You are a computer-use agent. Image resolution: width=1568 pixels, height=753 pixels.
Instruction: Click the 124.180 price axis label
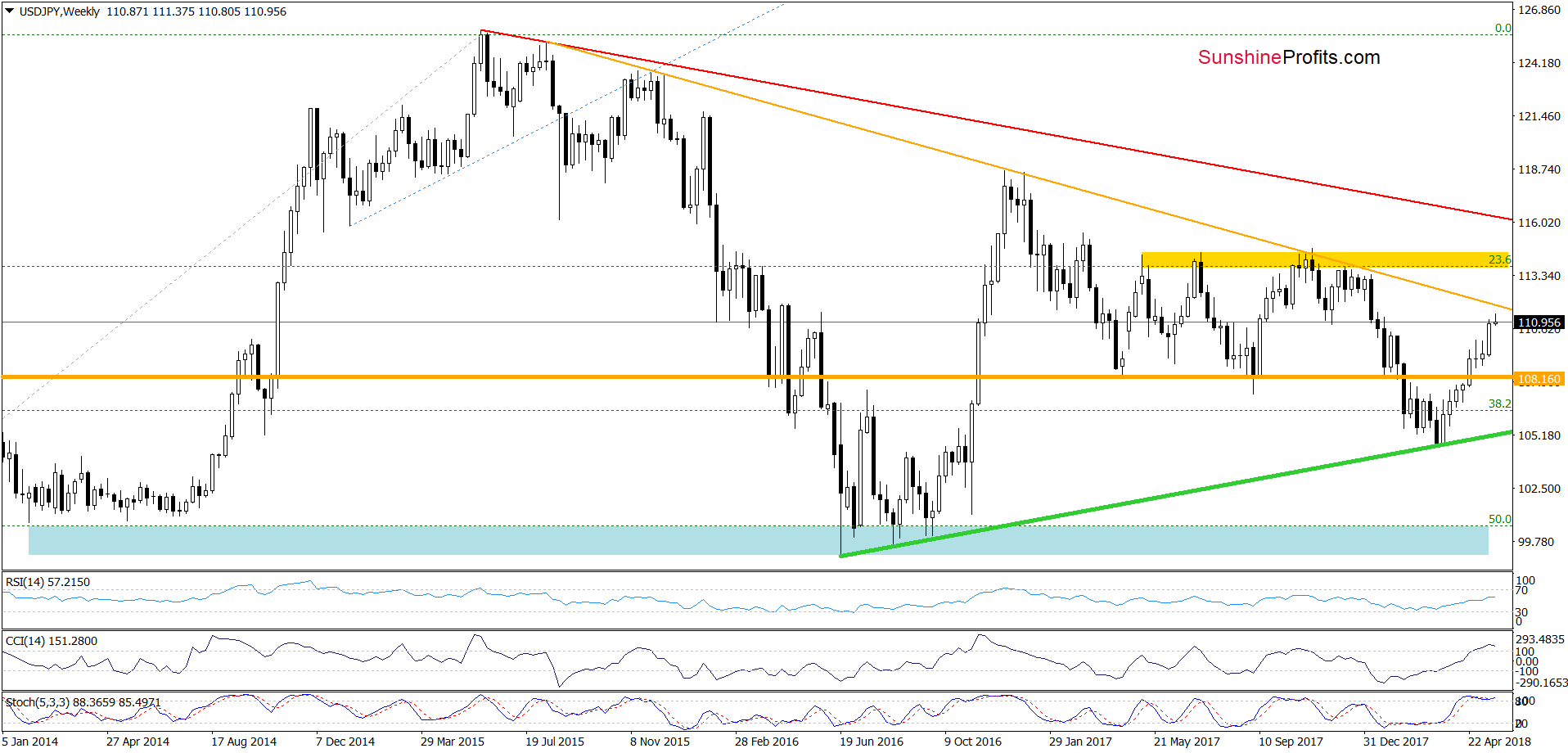[1539, 63]
